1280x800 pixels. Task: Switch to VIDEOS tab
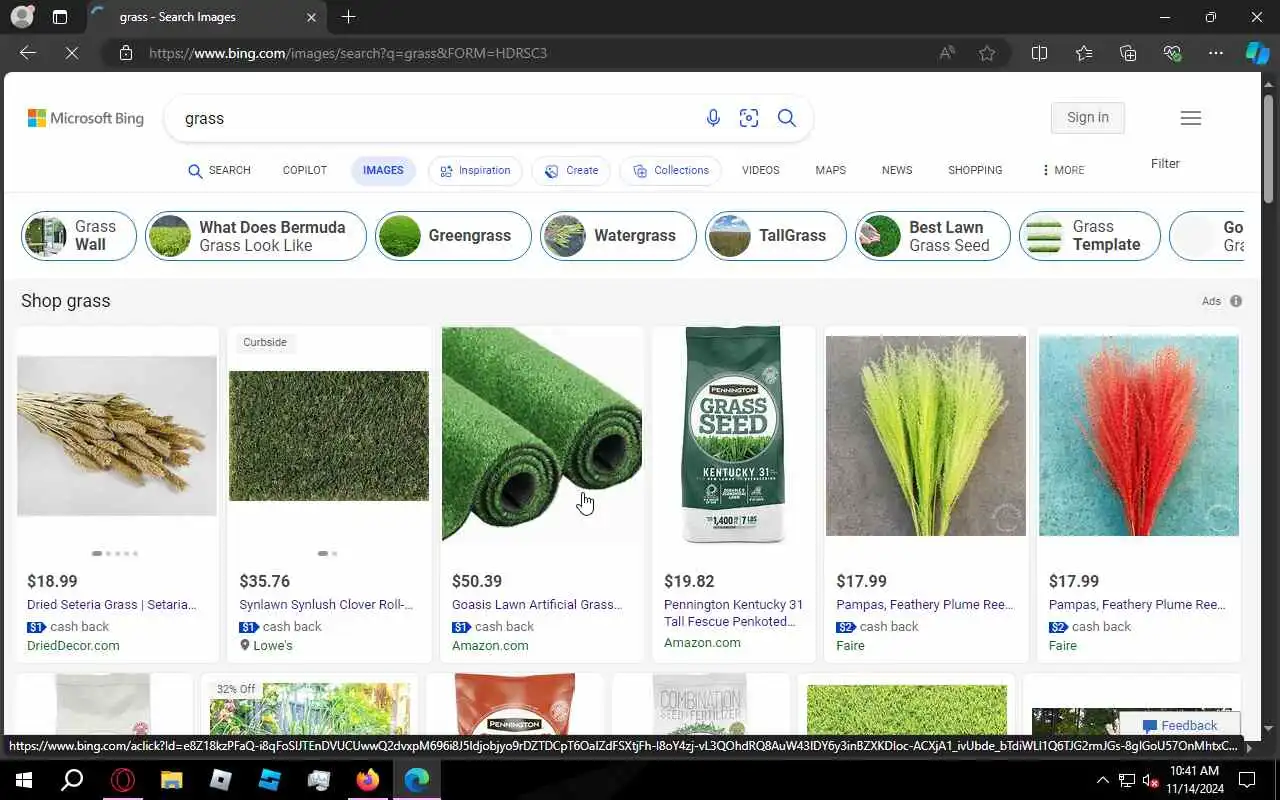coord(760,170)
